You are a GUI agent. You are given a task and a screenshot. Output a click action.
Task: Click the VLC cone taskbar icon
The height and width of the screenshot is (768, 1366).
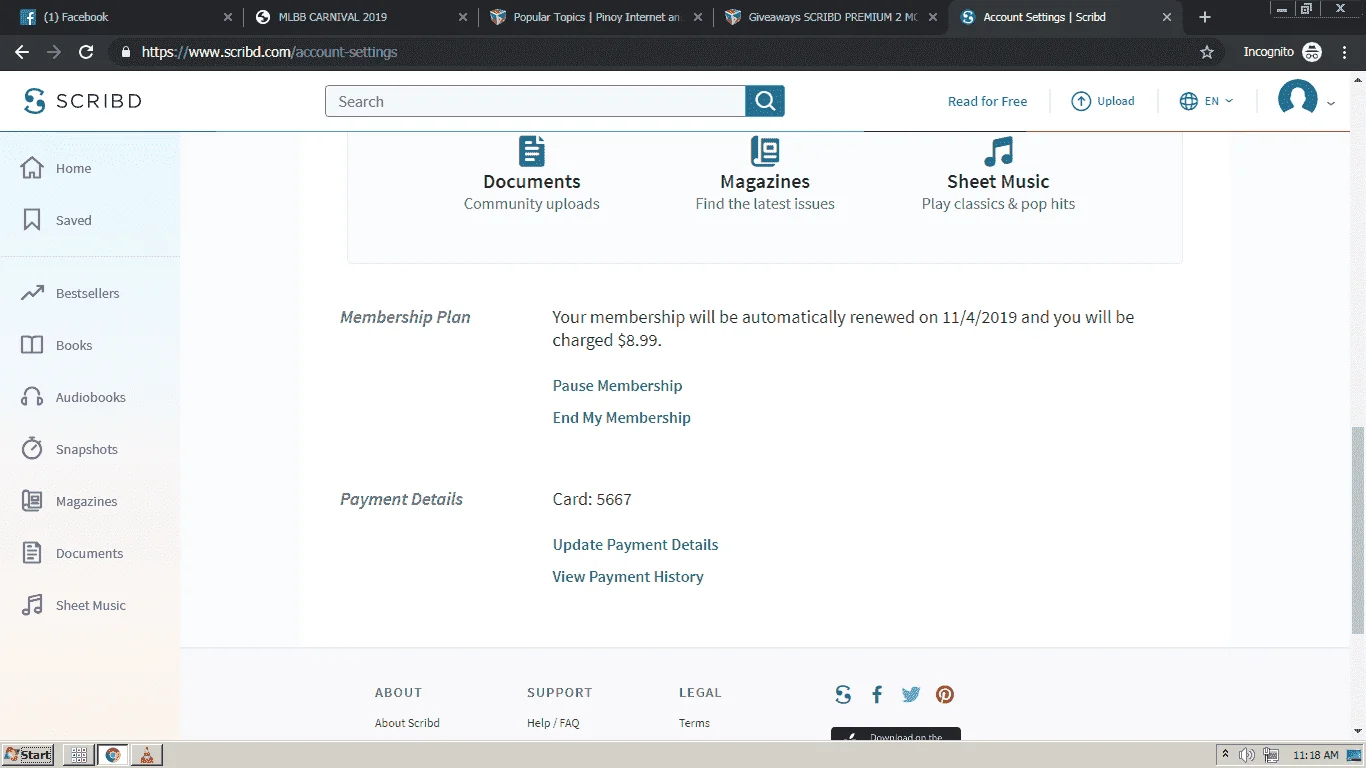(146, 755)
